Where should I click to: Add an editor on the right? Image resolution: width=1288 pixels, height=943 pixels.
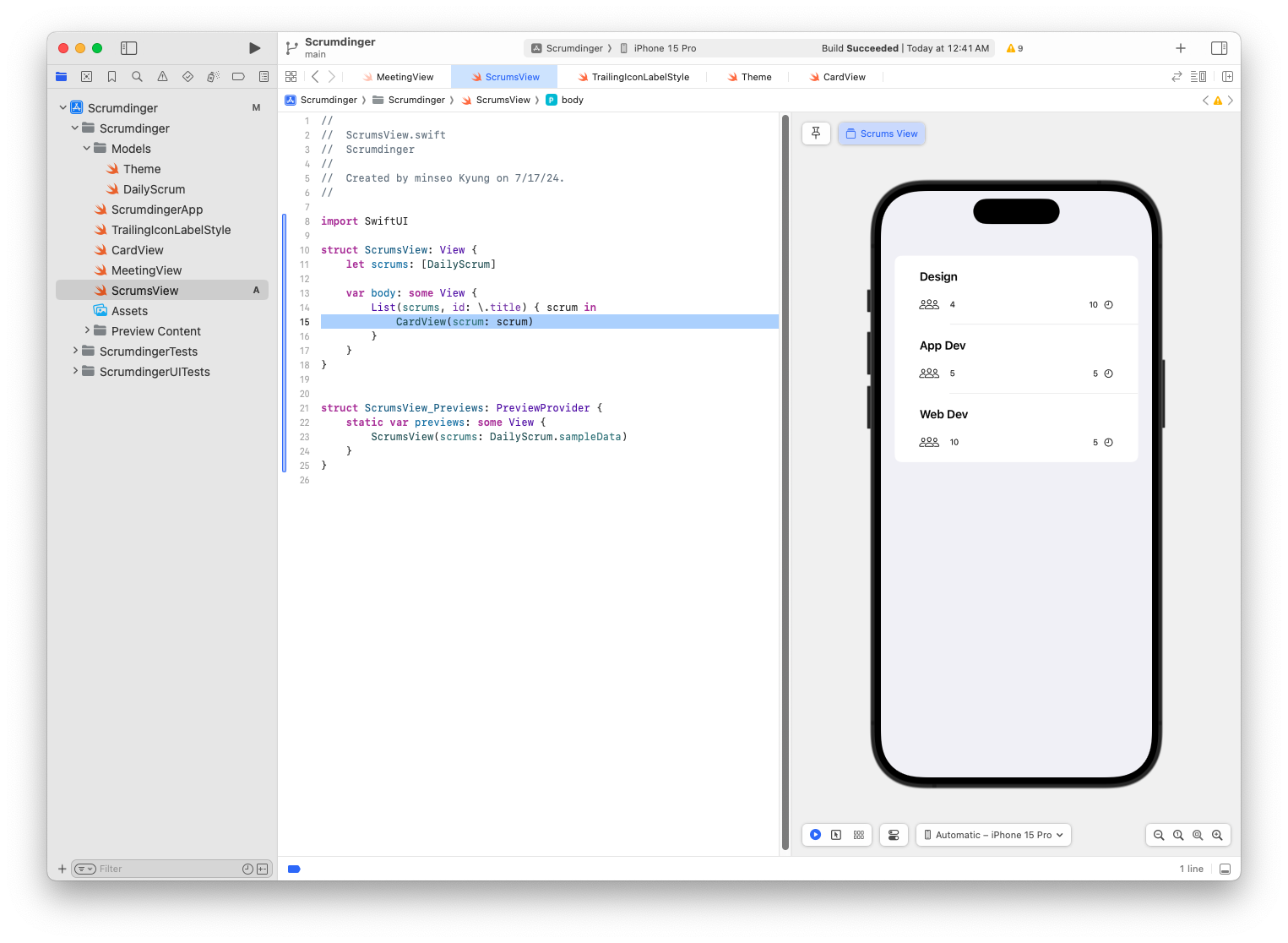coord(1227,77)
